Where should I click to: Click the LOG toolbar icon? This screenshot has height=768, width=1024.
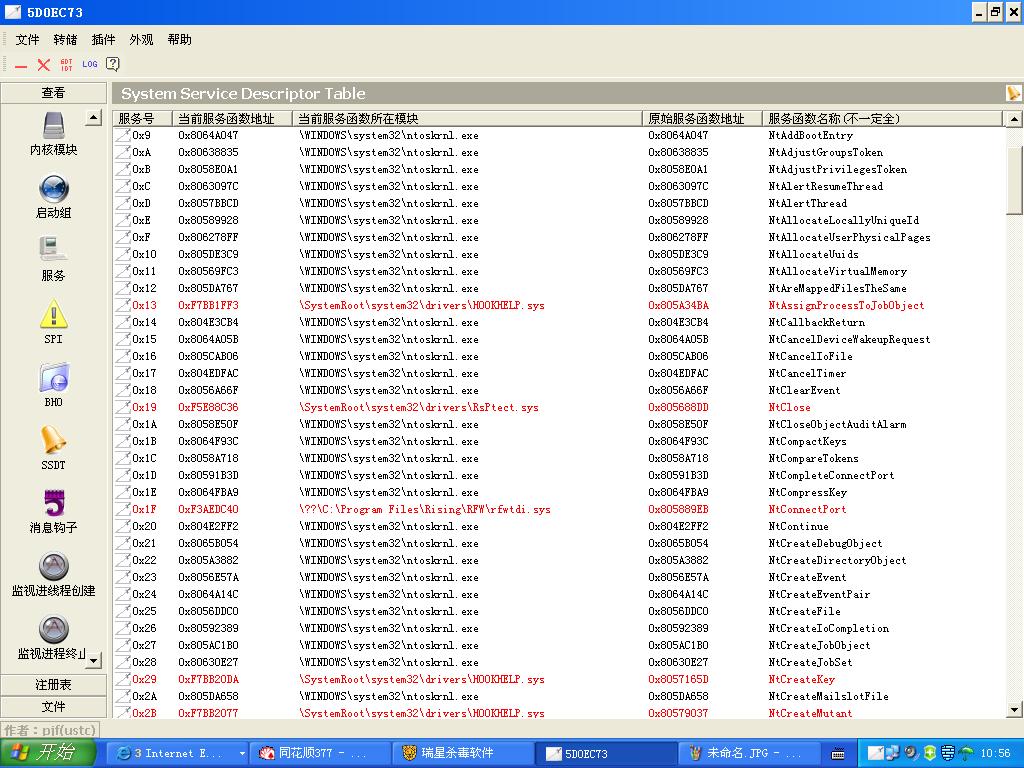[x=90, y=64]
